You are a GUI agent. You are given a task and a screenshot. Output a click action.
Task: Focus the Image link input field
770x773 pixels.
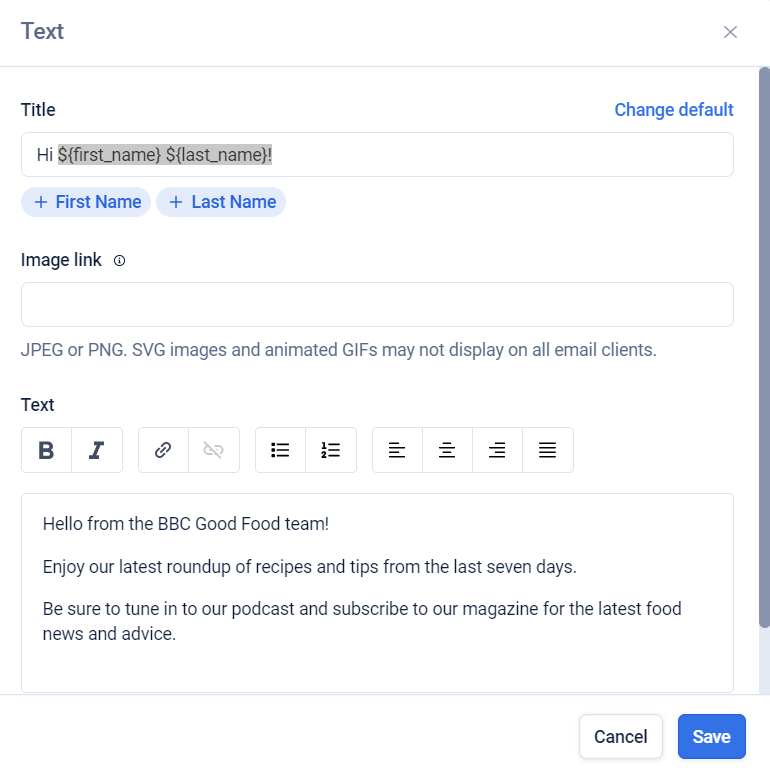pyautogui.click(x=377, y=304)
